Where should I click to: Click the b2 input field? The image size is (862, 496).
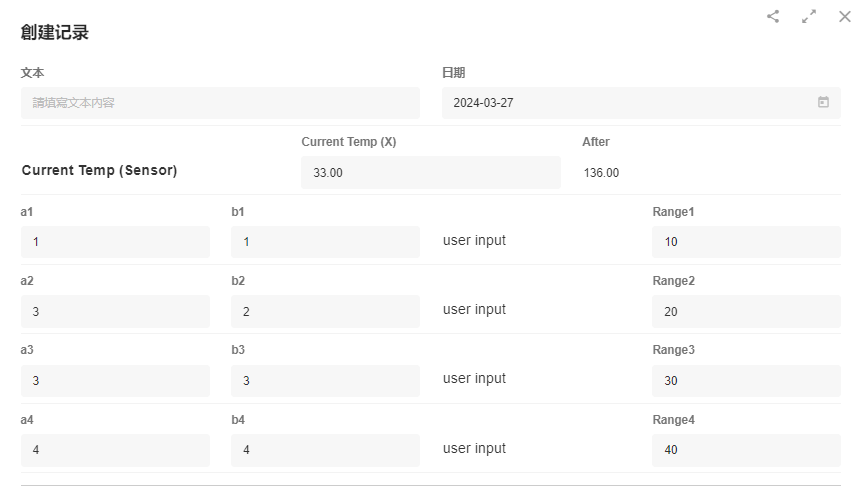tap(325, 311)
